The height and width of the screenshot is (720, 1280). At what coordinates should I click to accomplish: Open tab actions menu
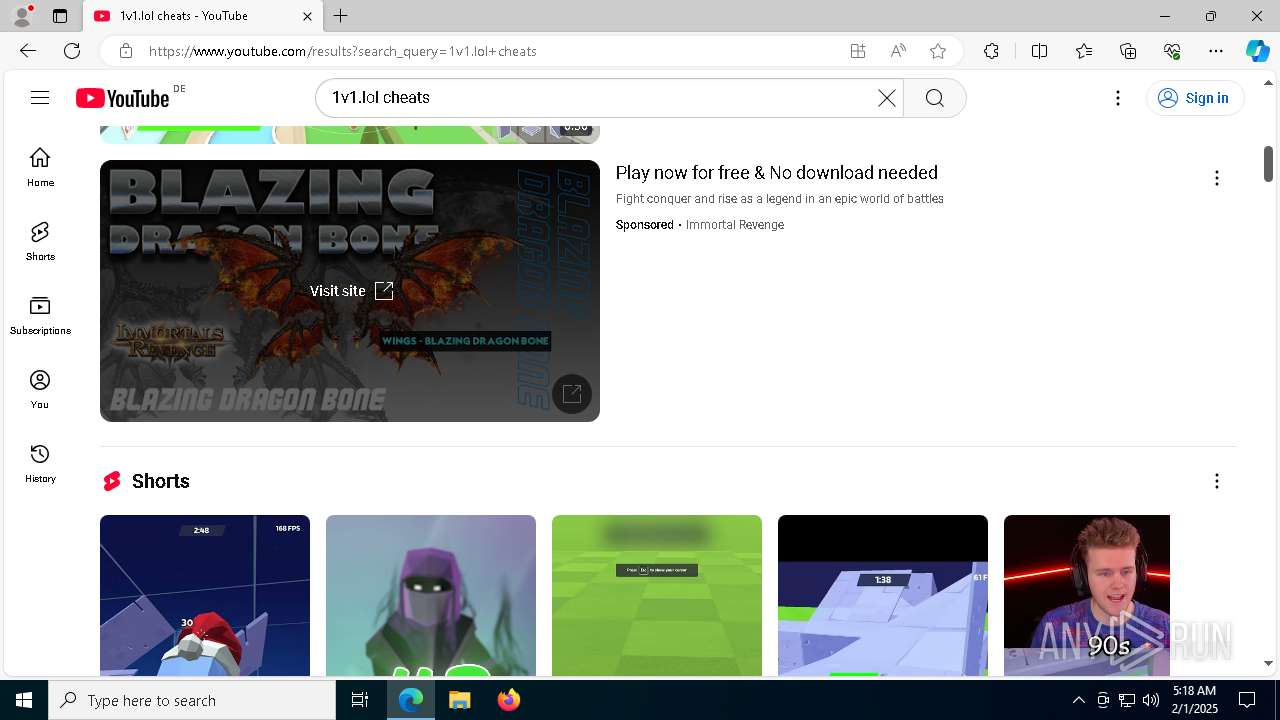[60, 16]
